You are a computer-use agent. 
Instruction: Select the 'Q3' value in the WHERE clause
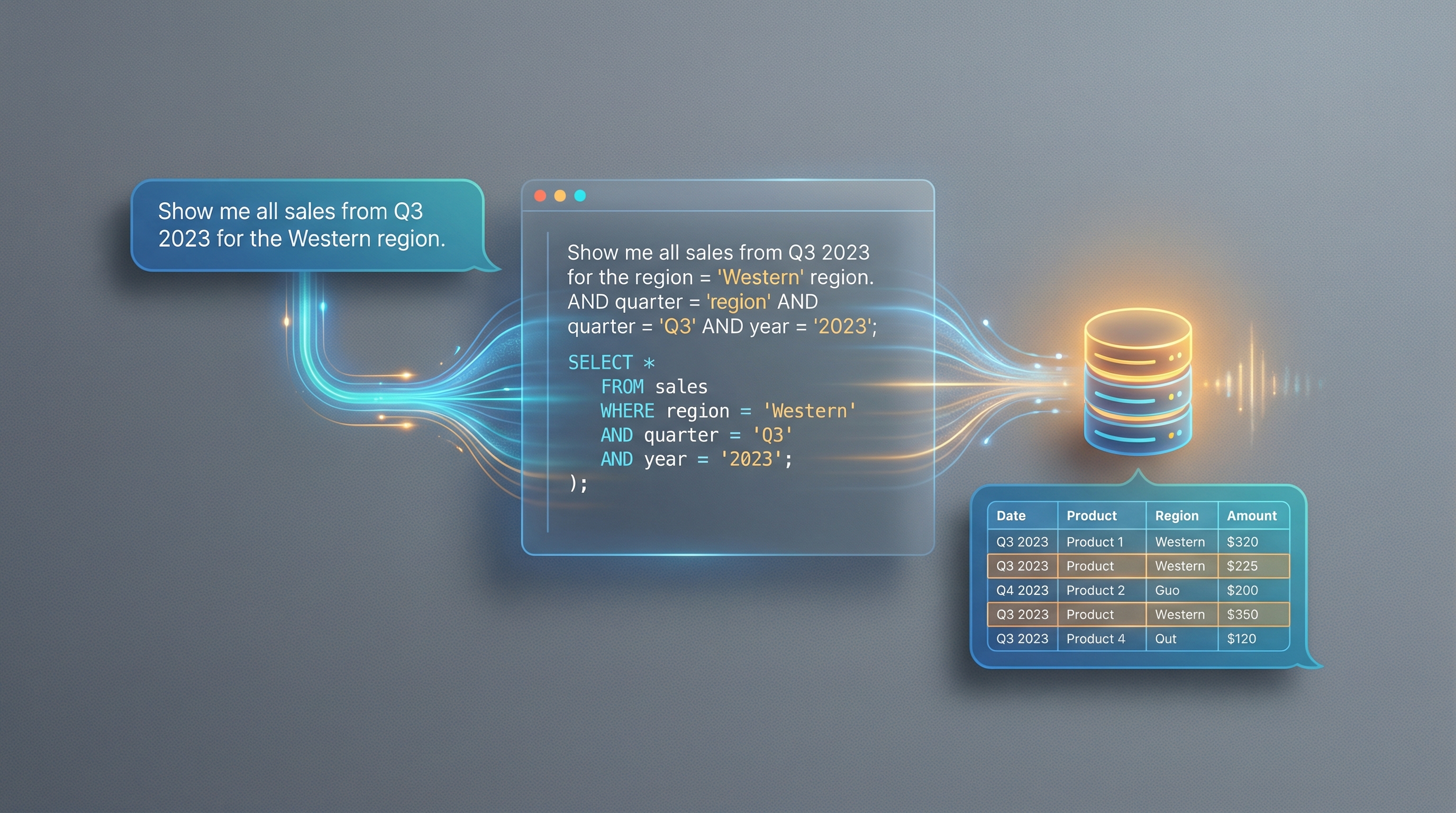(x=771, y=435)
